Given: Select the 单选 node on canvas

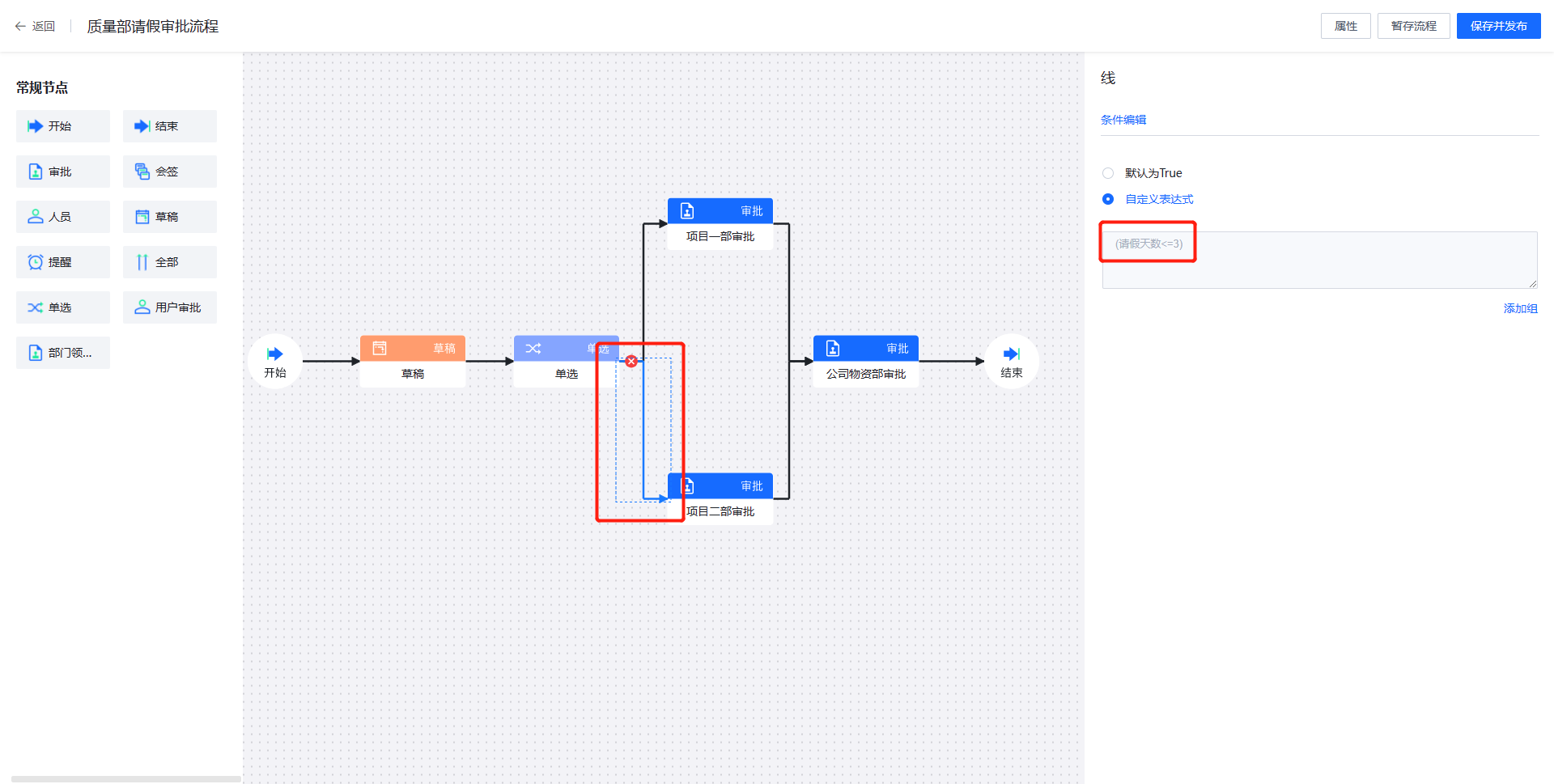Looking at the screenshot, I should pyautogui.click(x=567, y=362).
